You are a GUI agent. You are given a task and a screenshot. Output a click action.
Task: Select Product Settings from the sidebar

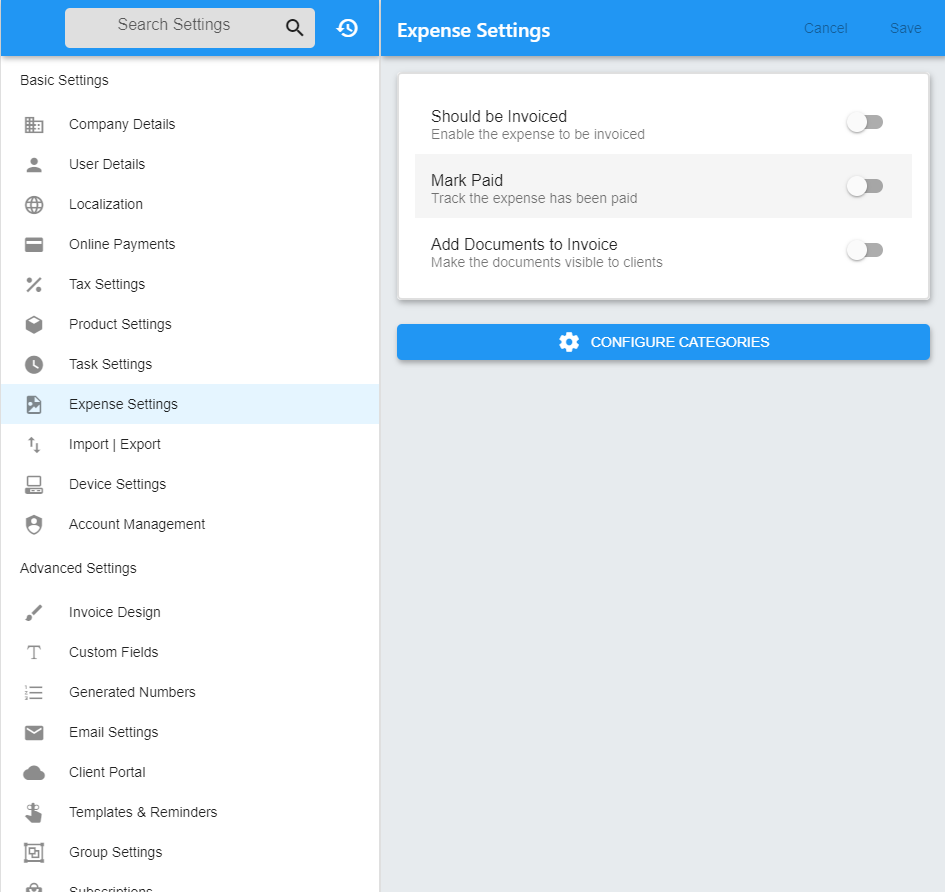[119, 324]
